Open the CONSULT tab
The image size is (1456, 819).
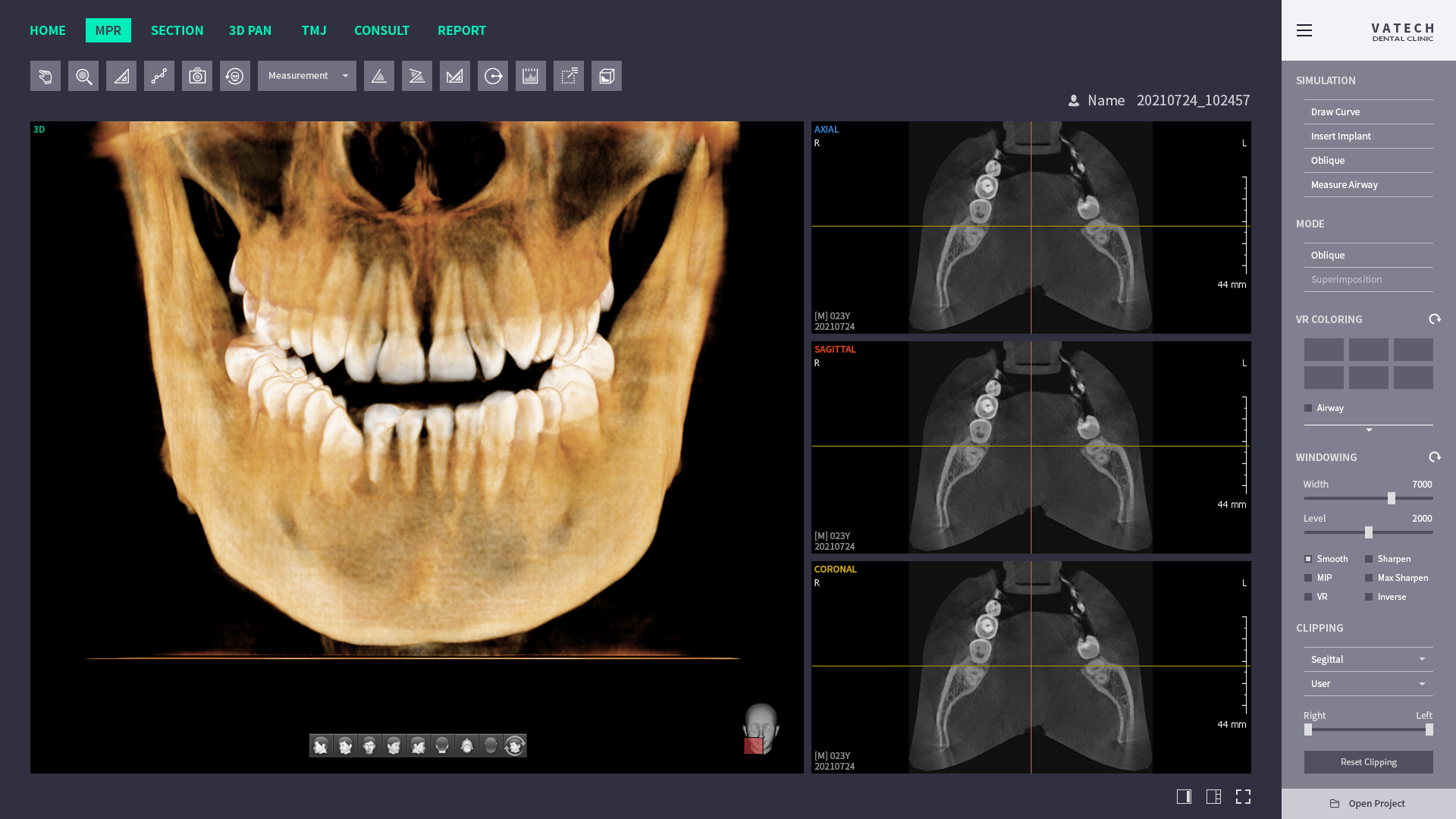[381, 30]
